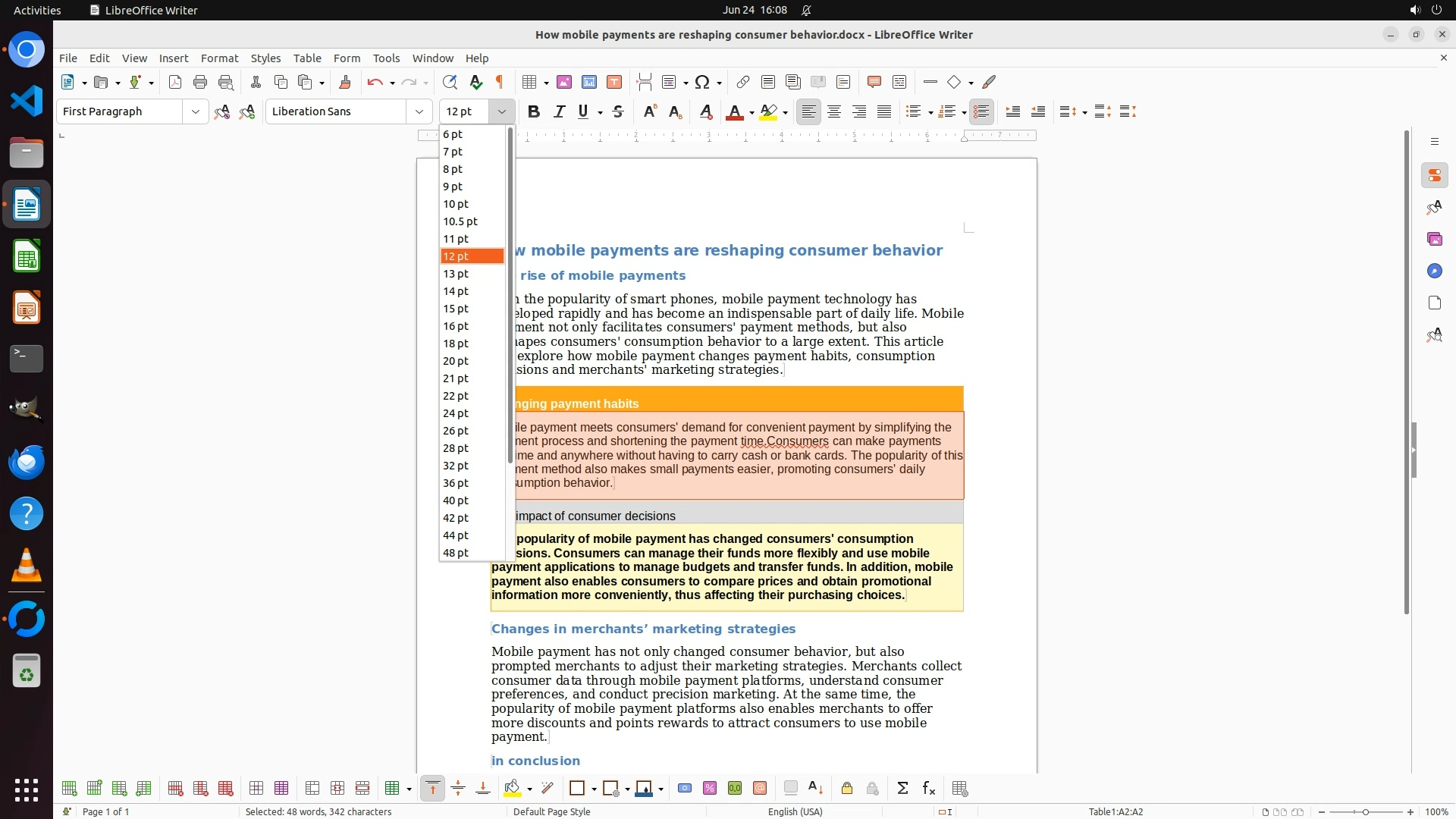Click the Insert Special Character omega icon
The height and width of the screenshot is (819, 1456).
click(x=702, y=82)
